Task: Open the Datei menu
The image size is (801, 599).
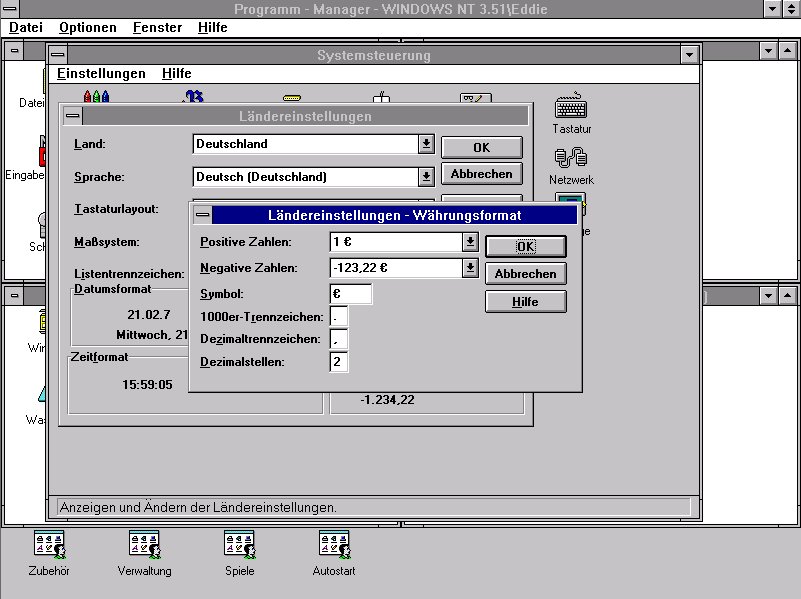Action: (x=26, y=27)
